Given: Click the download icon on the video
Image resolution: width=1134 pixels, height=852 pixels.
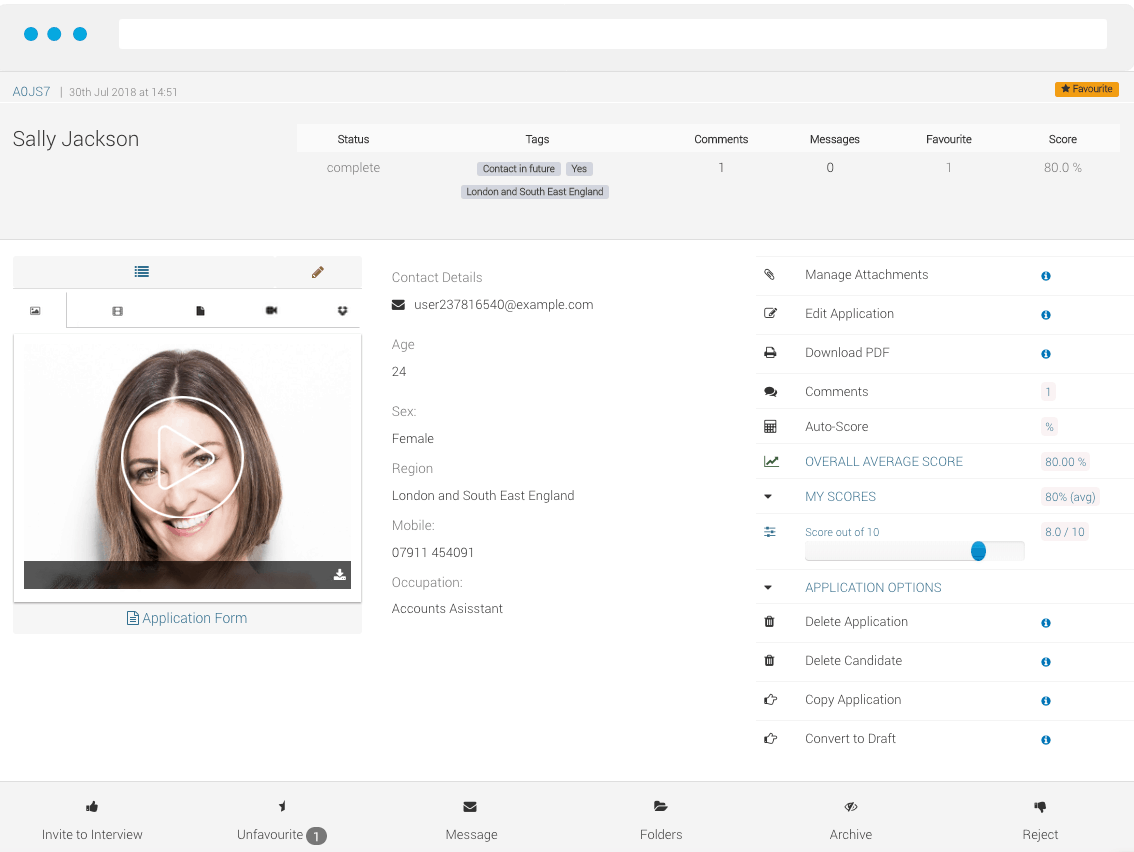Looking at the screenshot, I should point(340,575).
